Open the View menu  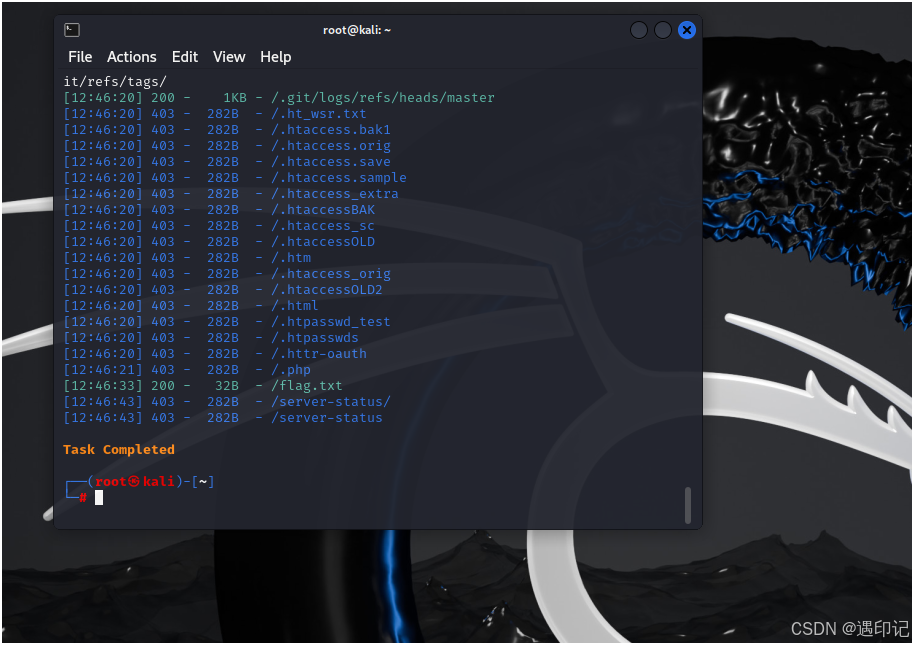pyautogui.click(x=229, y=57)
